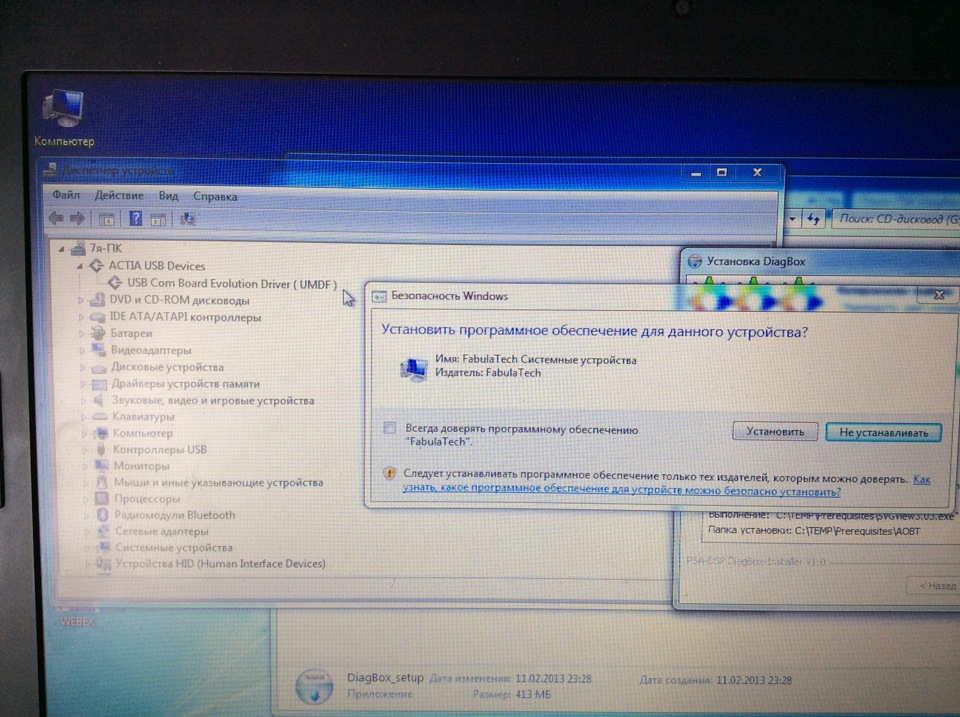
Task: Expand the DVD и CD-ROM дисководы node
Action: 80,301
